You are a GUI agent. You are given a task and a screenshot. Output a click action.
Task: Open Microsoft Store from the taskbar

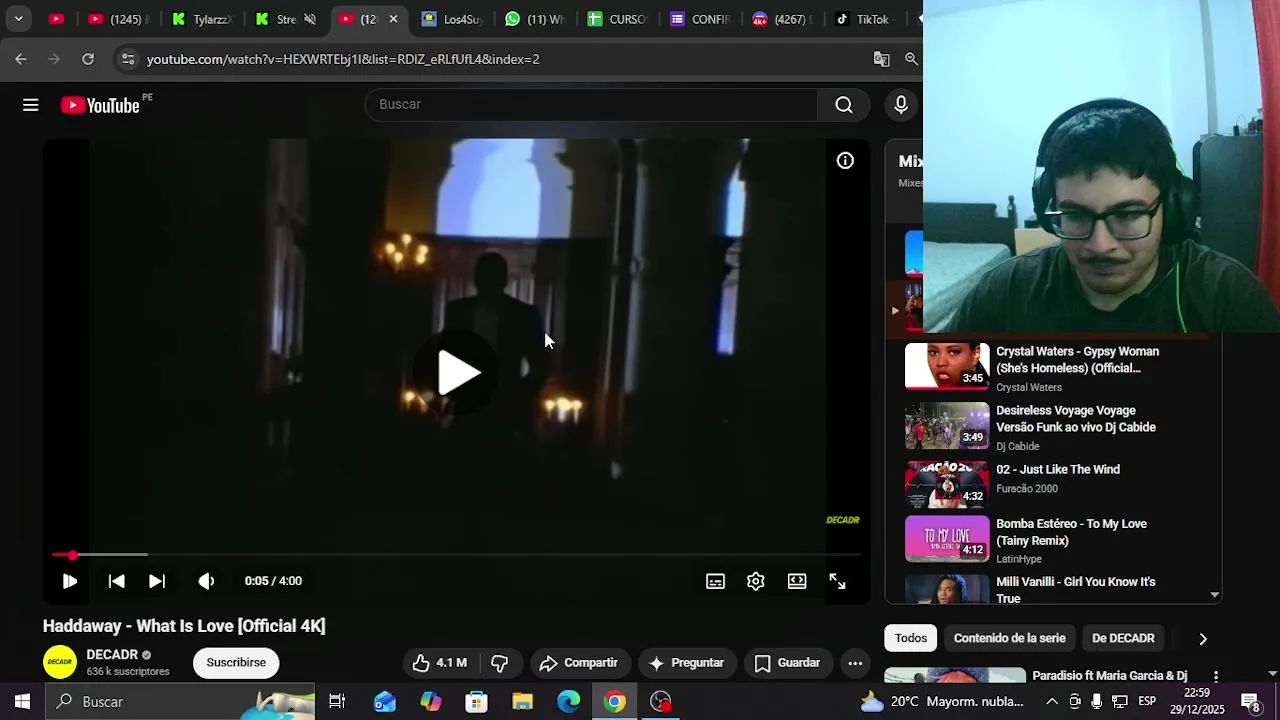(476, 702)
